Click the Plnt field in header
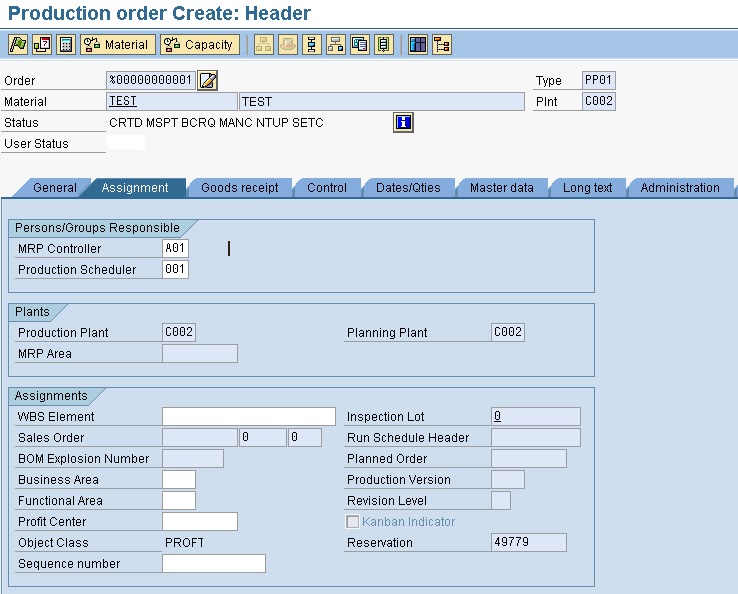Viewport: 738px width, 594px height. click(x=599, y=101)
